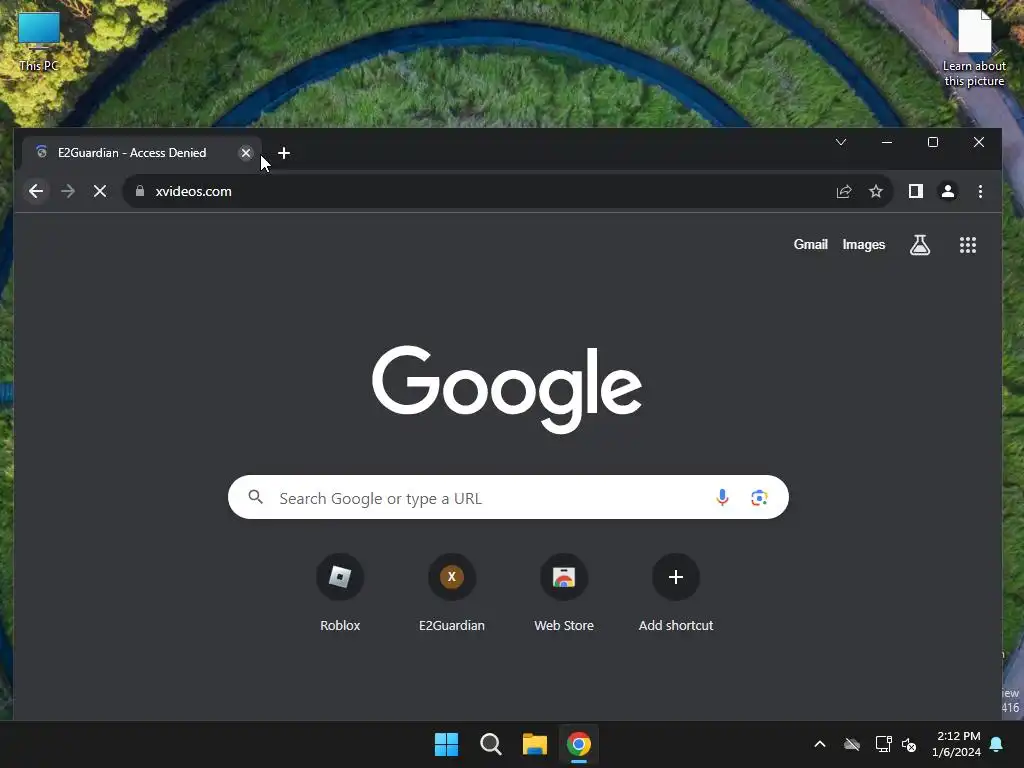Open the notifications bell
Viewport: 1024px width, 768px height.
(996, 744)
